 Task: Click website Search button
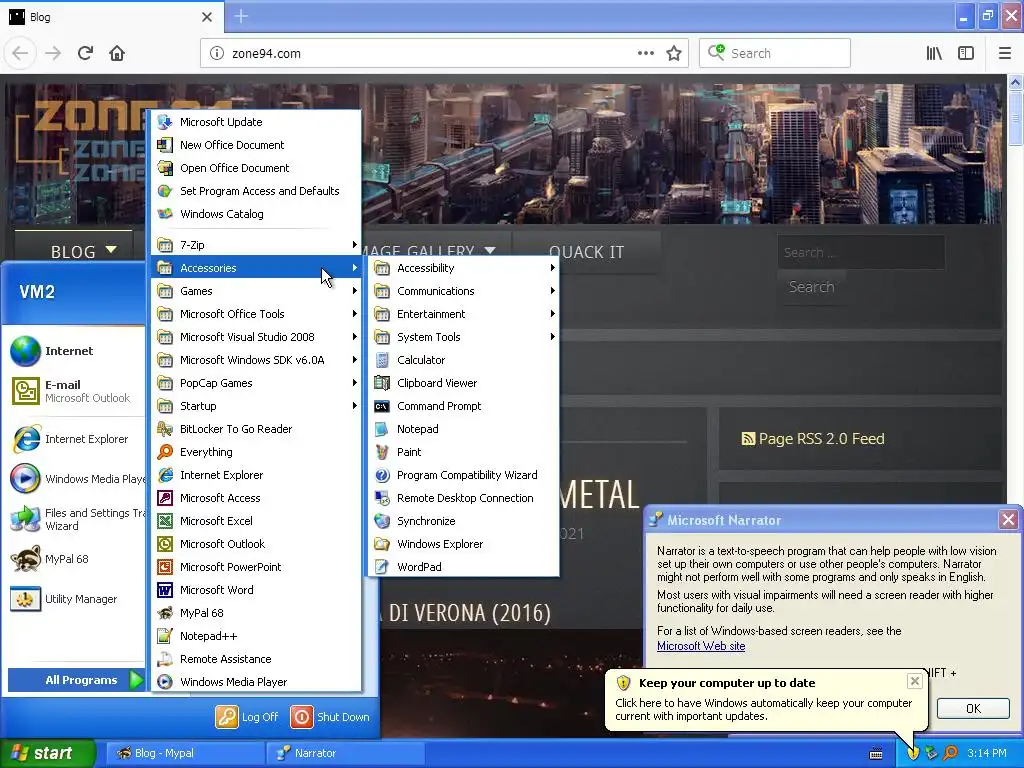[x=811, y=287]
